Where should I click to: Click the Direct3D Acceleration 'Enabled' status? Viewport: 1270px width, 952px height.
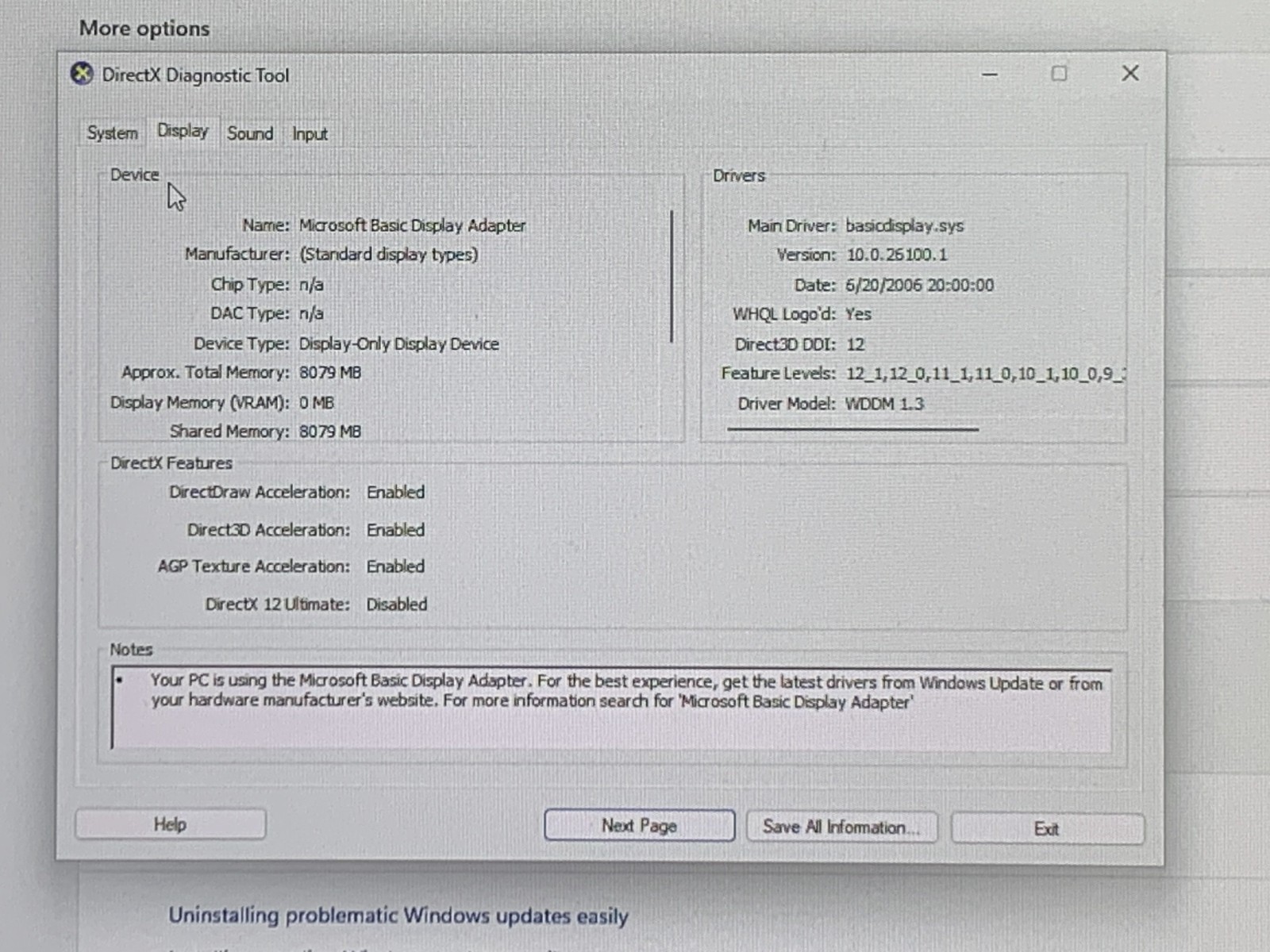[395, 530]
